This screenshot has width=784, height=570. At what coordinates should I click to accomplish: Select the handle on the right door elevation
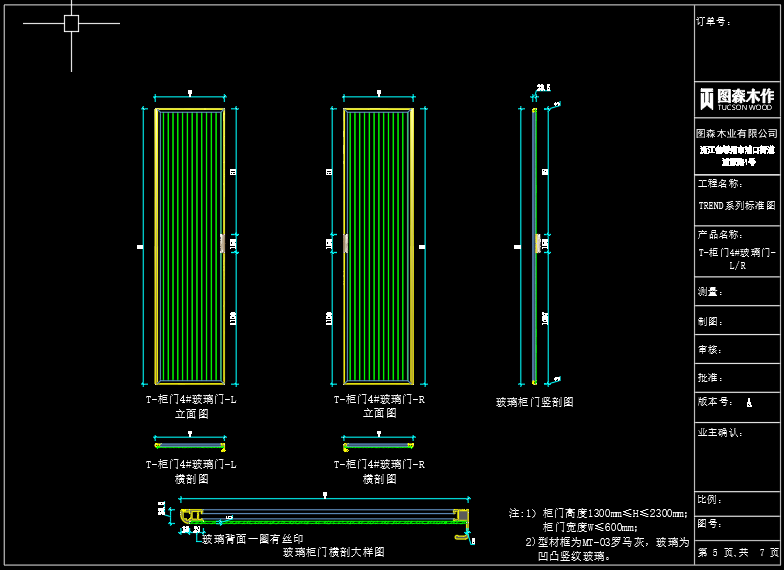click(346, 243)
